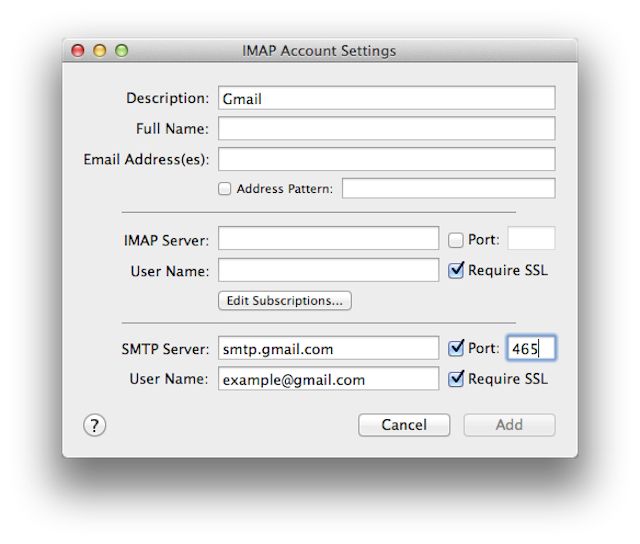Click the IMAP User Name field

(x=329, y=270)
